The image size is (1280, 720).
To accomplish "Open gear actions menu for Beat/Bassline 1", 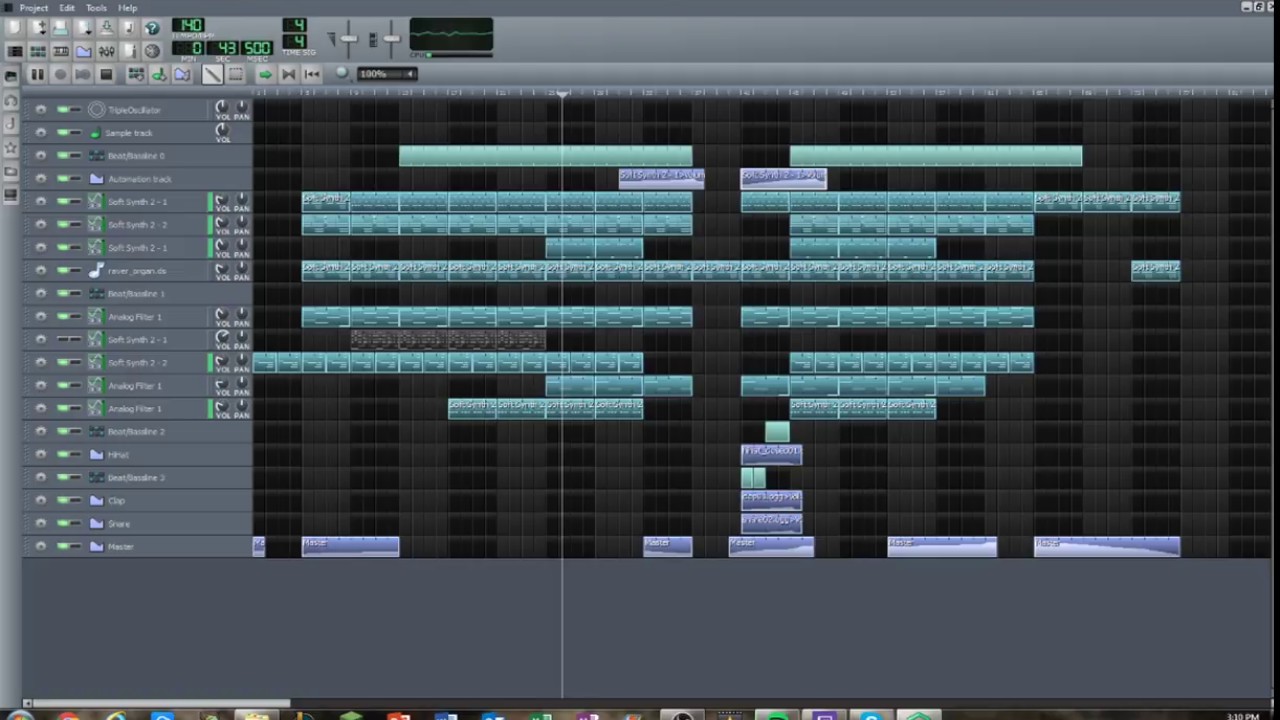I will click(x=41, y=294).
